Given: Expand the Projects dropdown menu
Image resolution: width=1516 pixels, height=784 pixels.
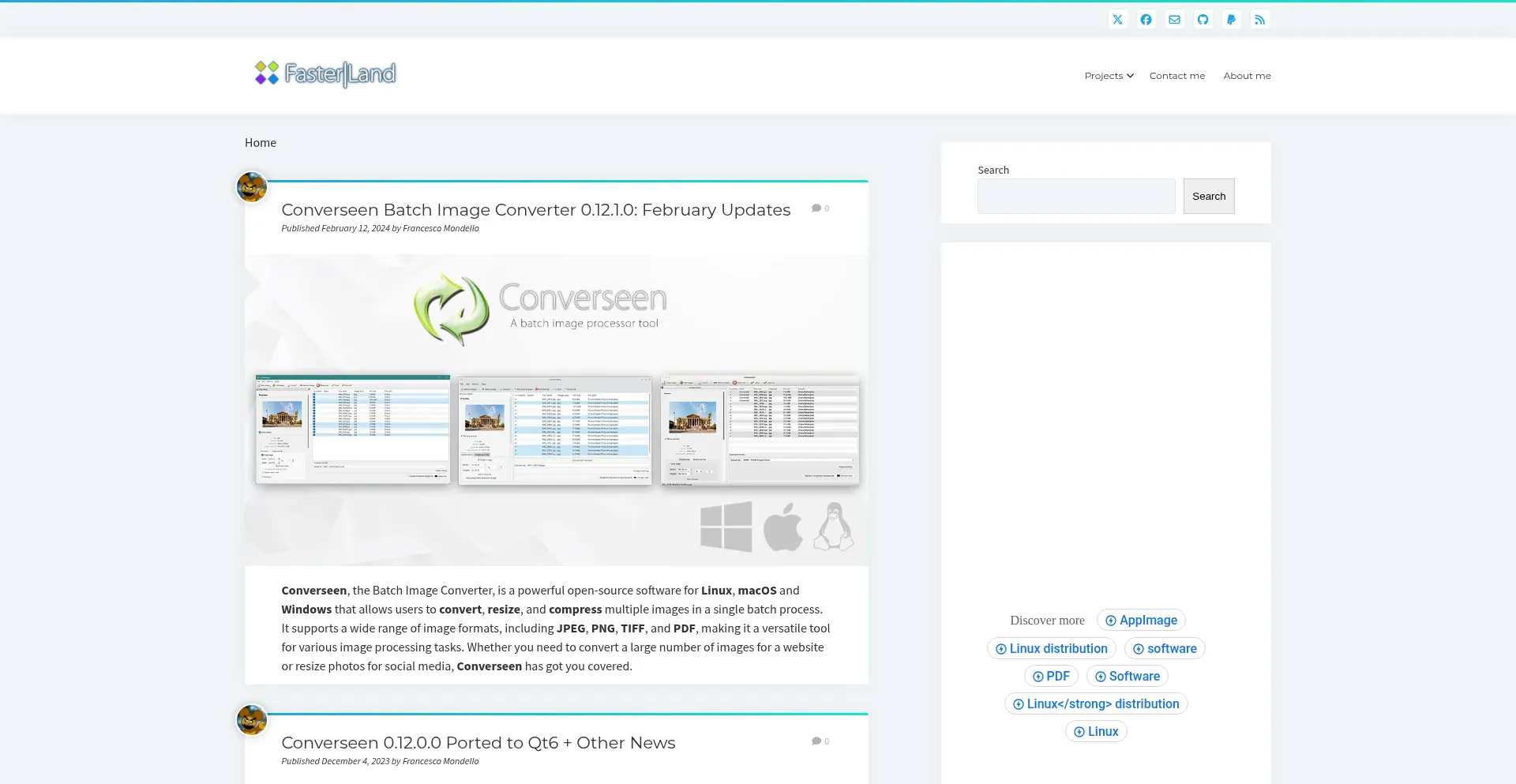Looking at the screenshot, I should click(x=1109, y=76).
